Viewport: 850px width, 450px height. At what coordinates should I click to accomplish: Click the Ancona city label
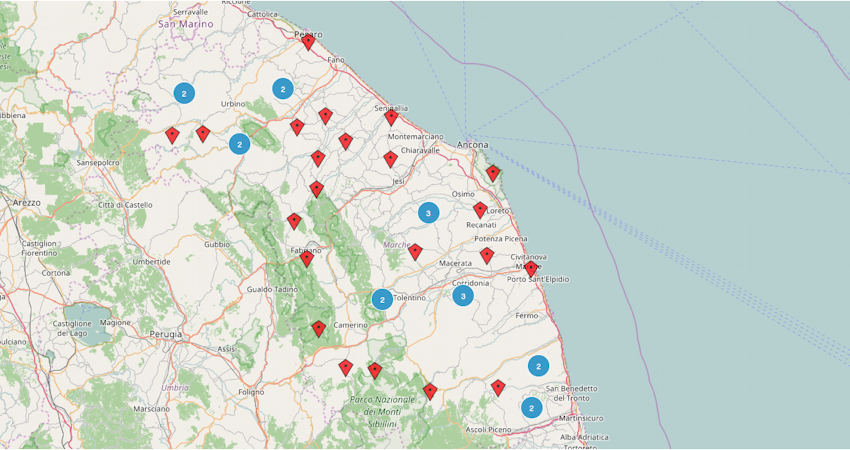(472, 145)
